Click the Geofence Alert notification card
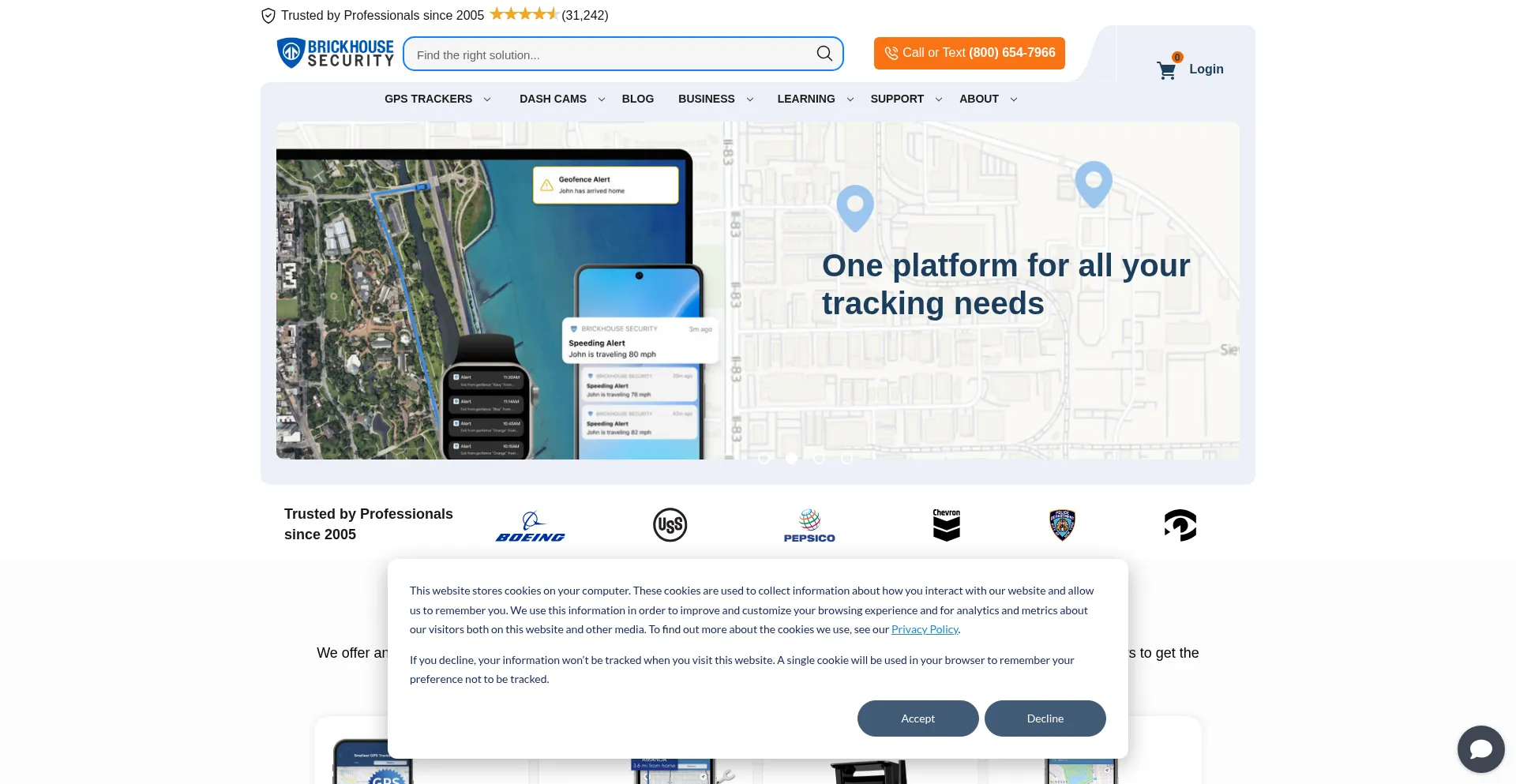1516x784 pixels. point(606,186)
